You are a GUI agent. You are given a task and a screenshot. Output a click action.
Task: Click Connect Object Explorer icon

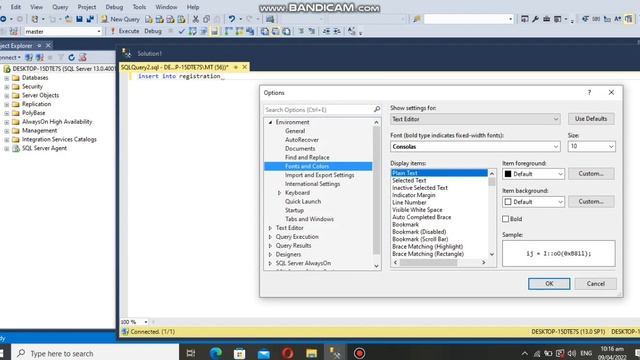coord(29,58)
